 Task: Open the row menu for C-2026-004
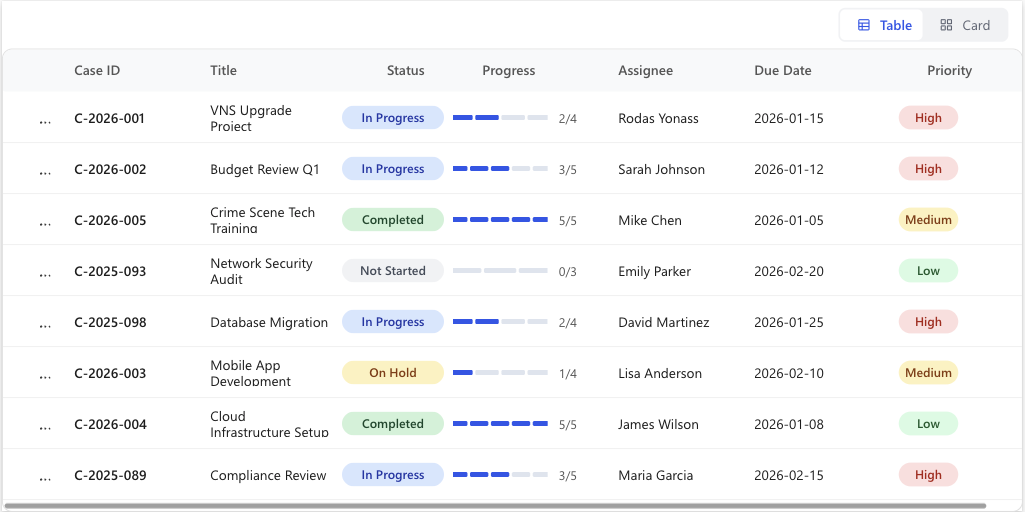44,425
